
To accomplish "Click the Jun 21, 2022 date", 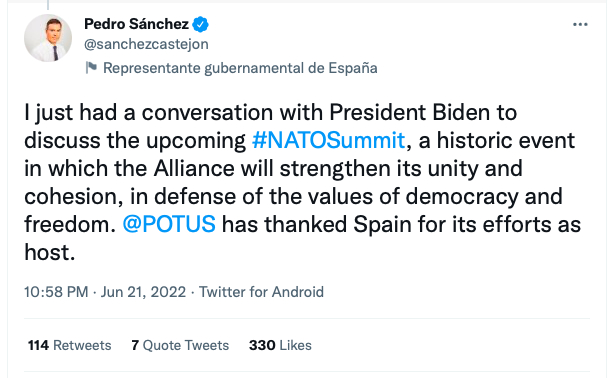I will point(143,292).
